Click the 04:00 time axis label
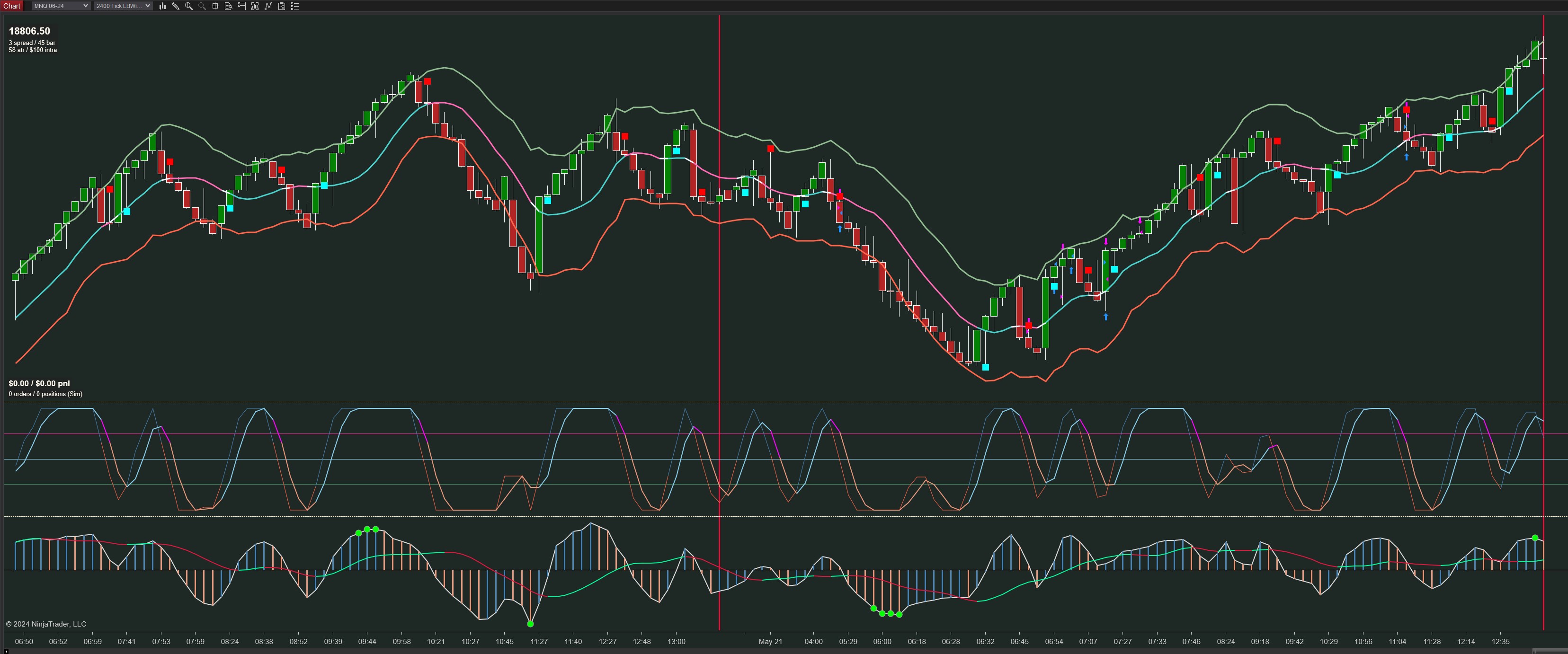 click(x=813, y=641)
